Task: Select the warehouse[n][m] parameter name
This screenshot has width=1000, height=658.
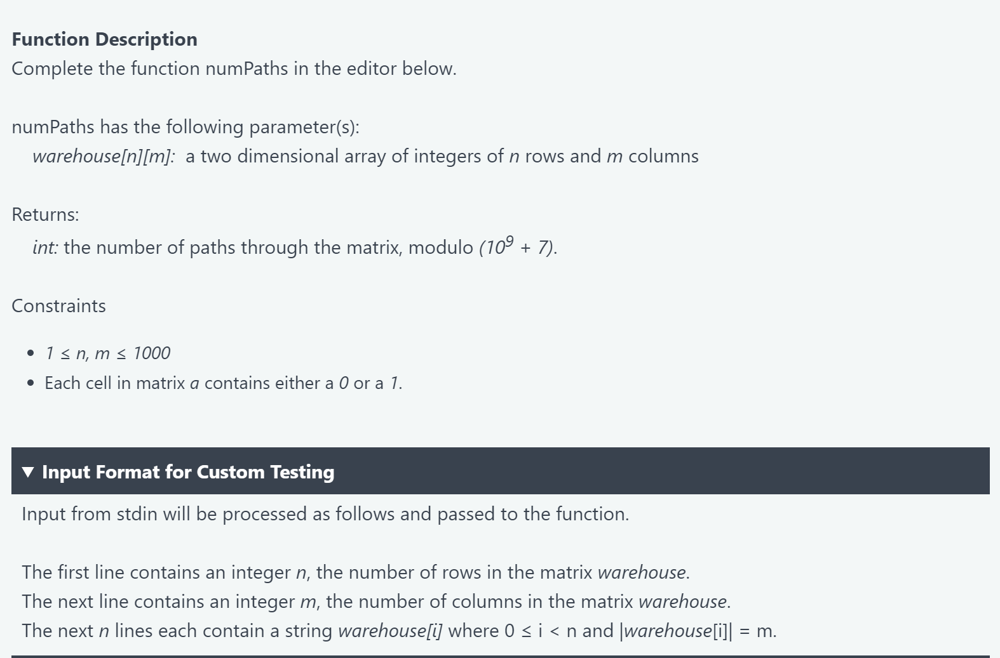Action: coord(103,157)
